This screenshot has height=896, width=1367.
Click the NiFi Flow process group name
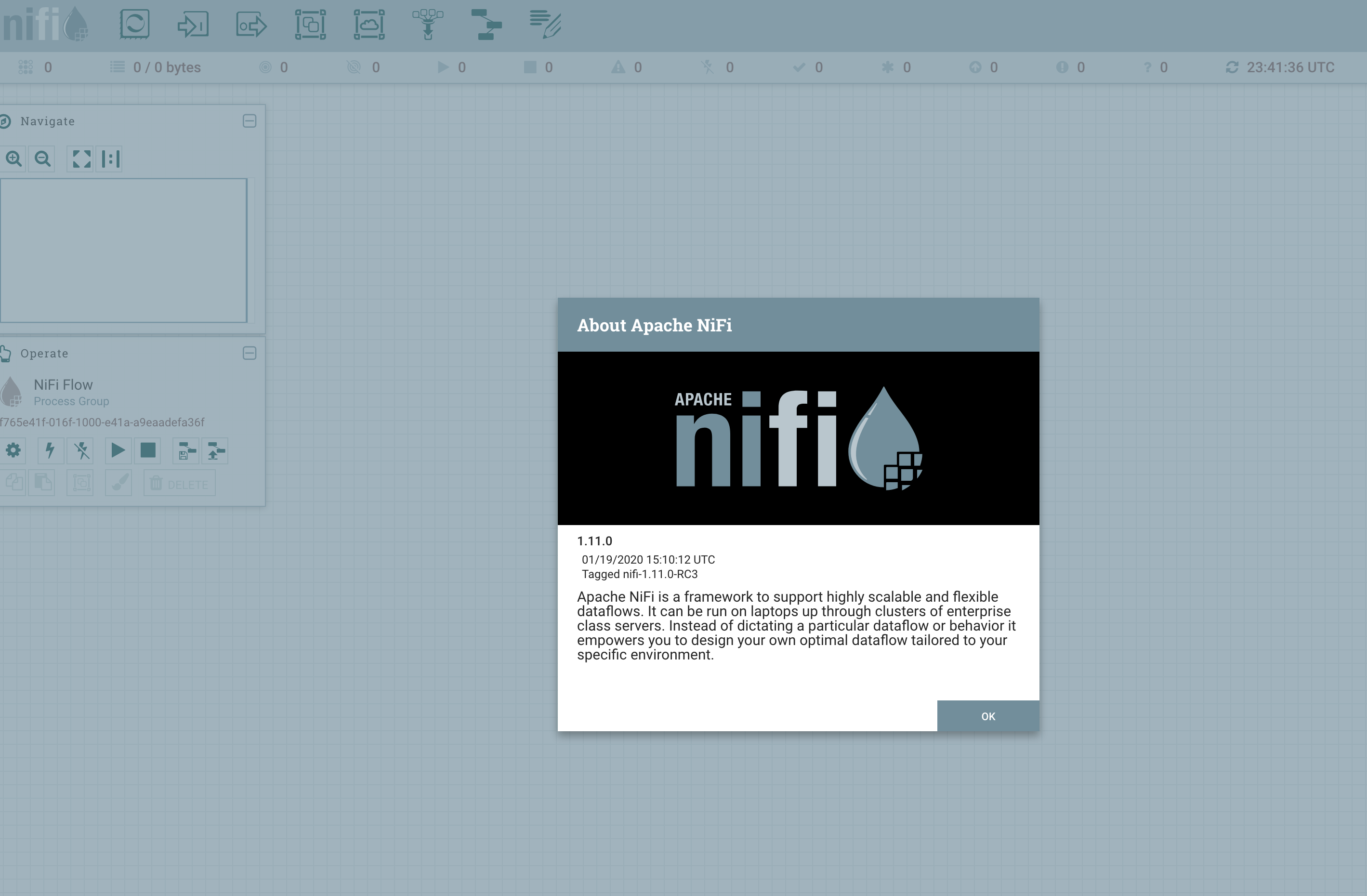click(63, 384)
